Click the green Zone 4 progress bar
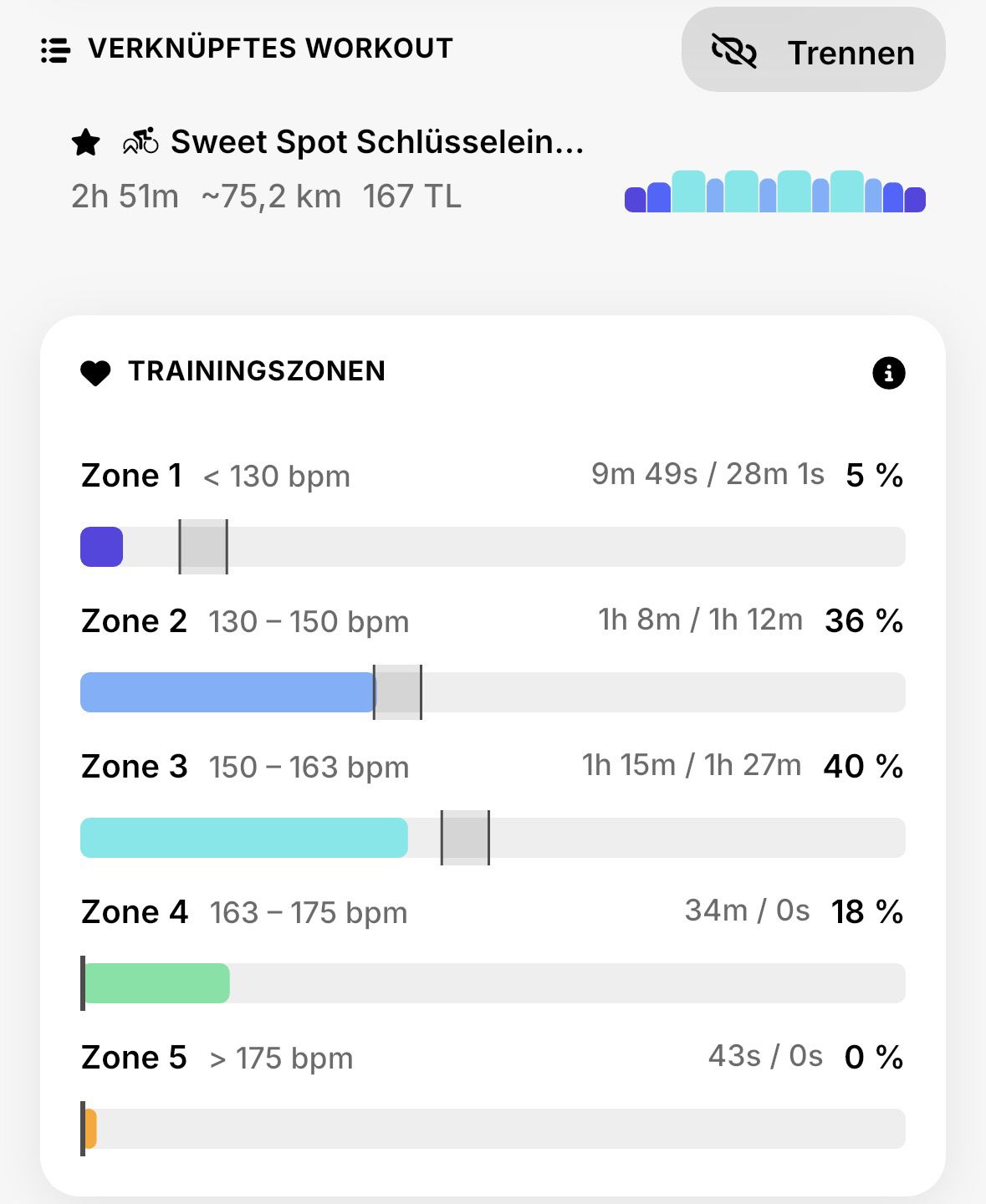Viewport: 986px width, 1204px height. coord(156,983)
